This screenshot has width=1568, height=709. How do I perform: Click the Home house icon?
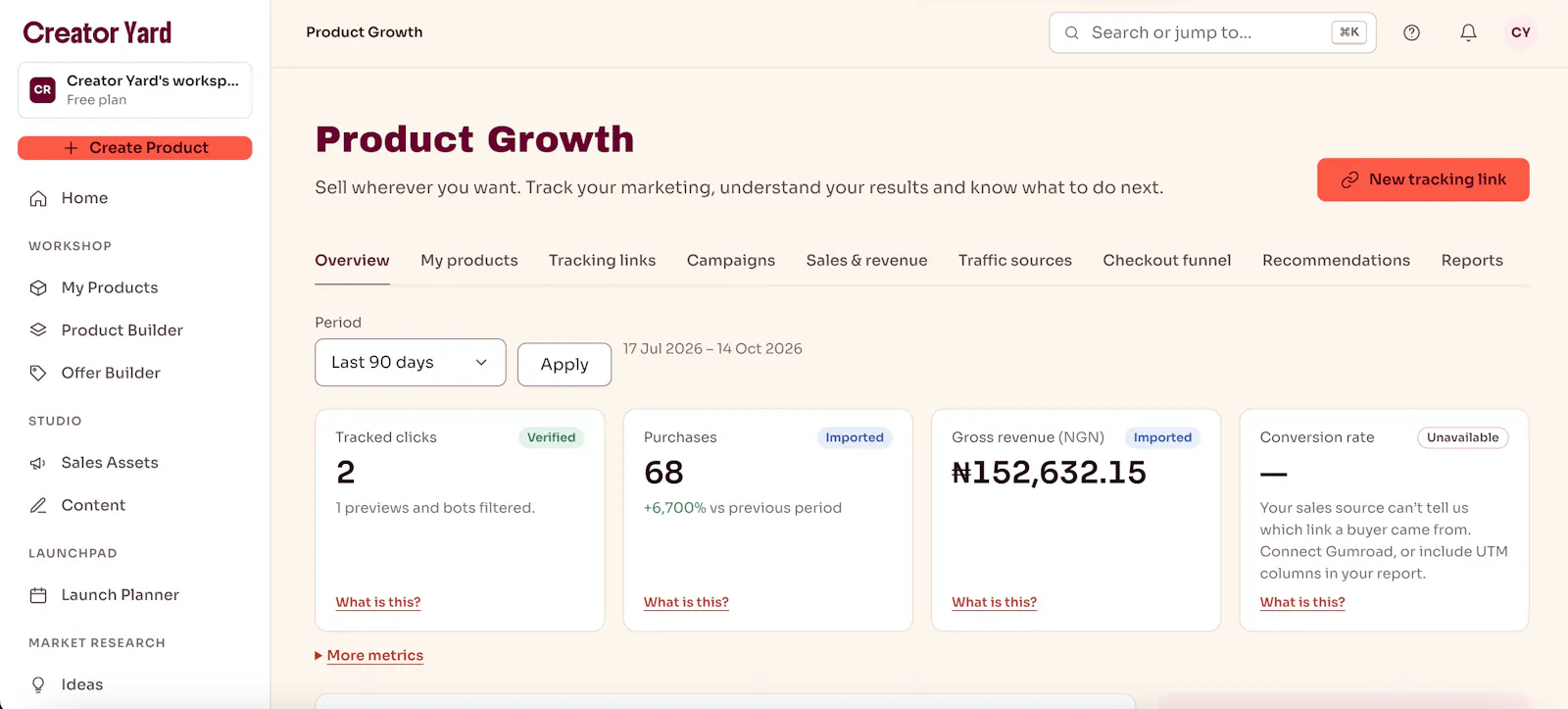click(x=38, y=198)
